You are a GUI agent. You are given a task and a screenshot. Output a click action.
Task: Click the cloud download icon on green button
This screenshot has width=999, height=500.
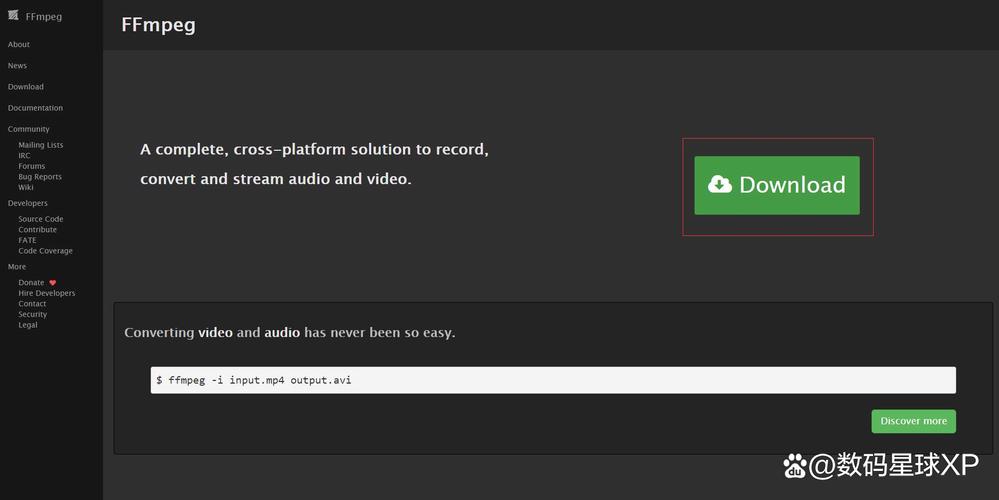720,184
